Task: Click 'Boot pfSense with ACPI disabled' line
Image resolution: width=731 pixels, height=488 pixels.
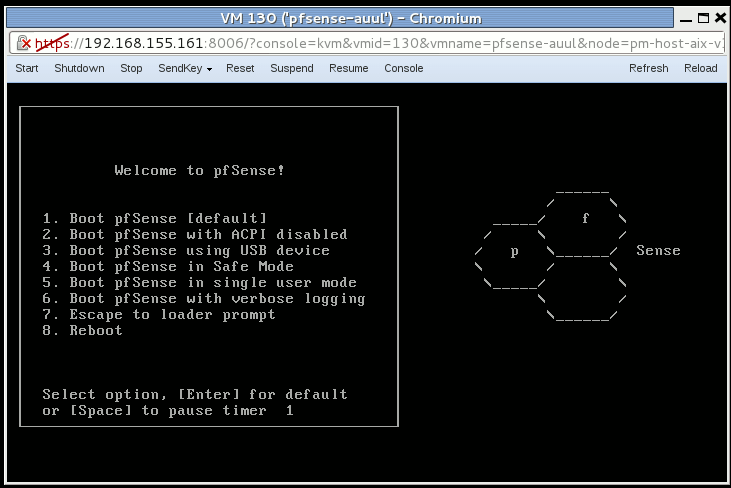Action: point(195,234)
